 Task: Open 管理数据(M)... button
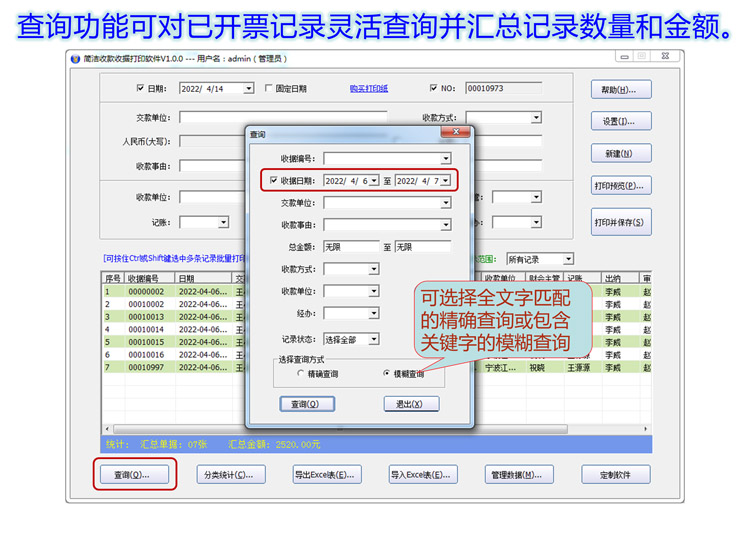coord(519,475)
